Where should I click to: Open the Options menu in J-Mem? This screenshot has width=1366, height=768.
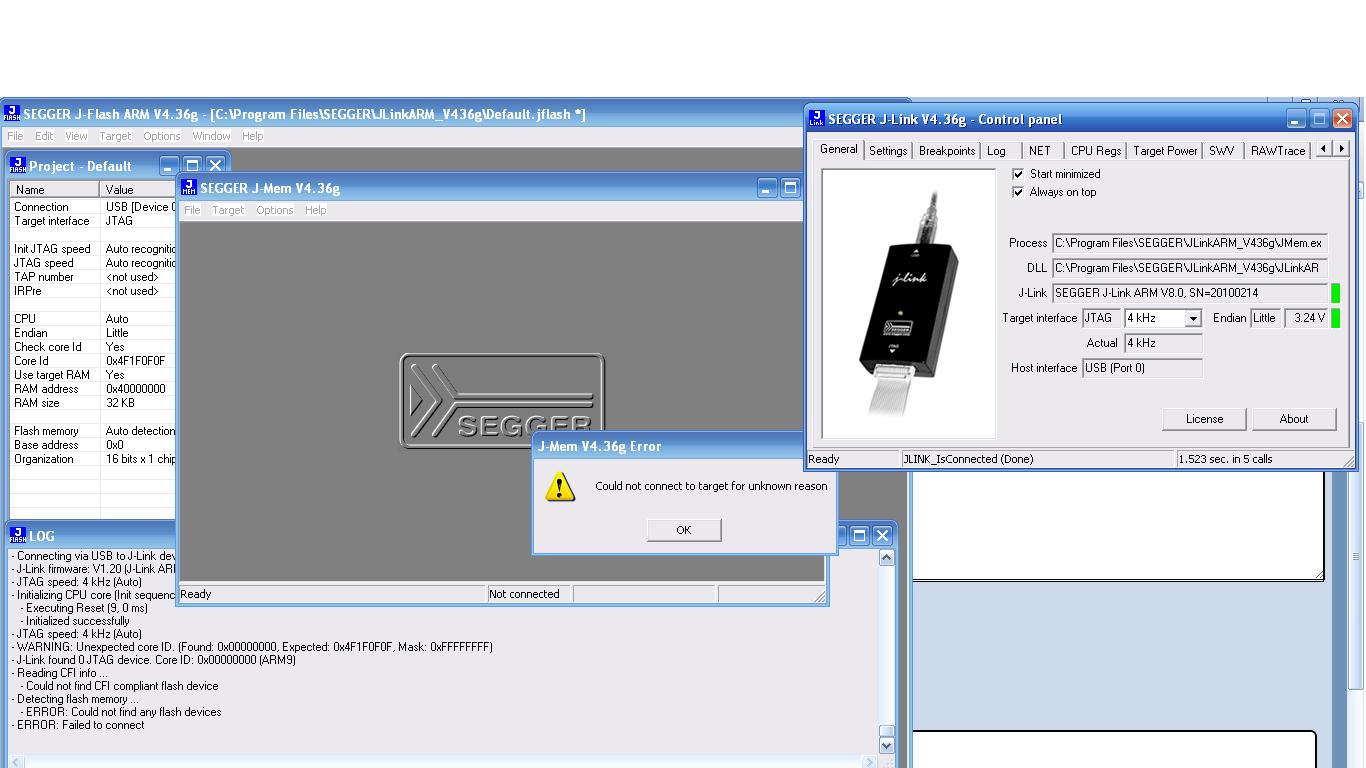click(274, 210)
